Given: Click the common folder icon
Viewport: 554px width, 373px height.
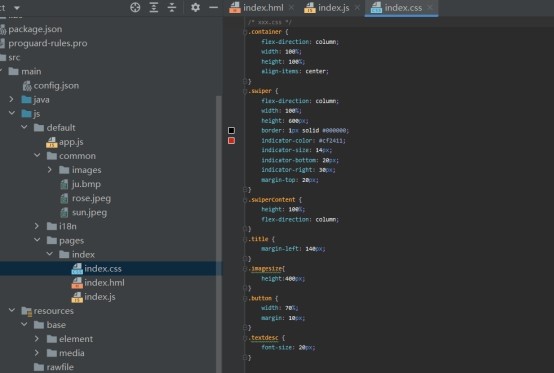Looking at the screenshot, I should pos(52,156).
